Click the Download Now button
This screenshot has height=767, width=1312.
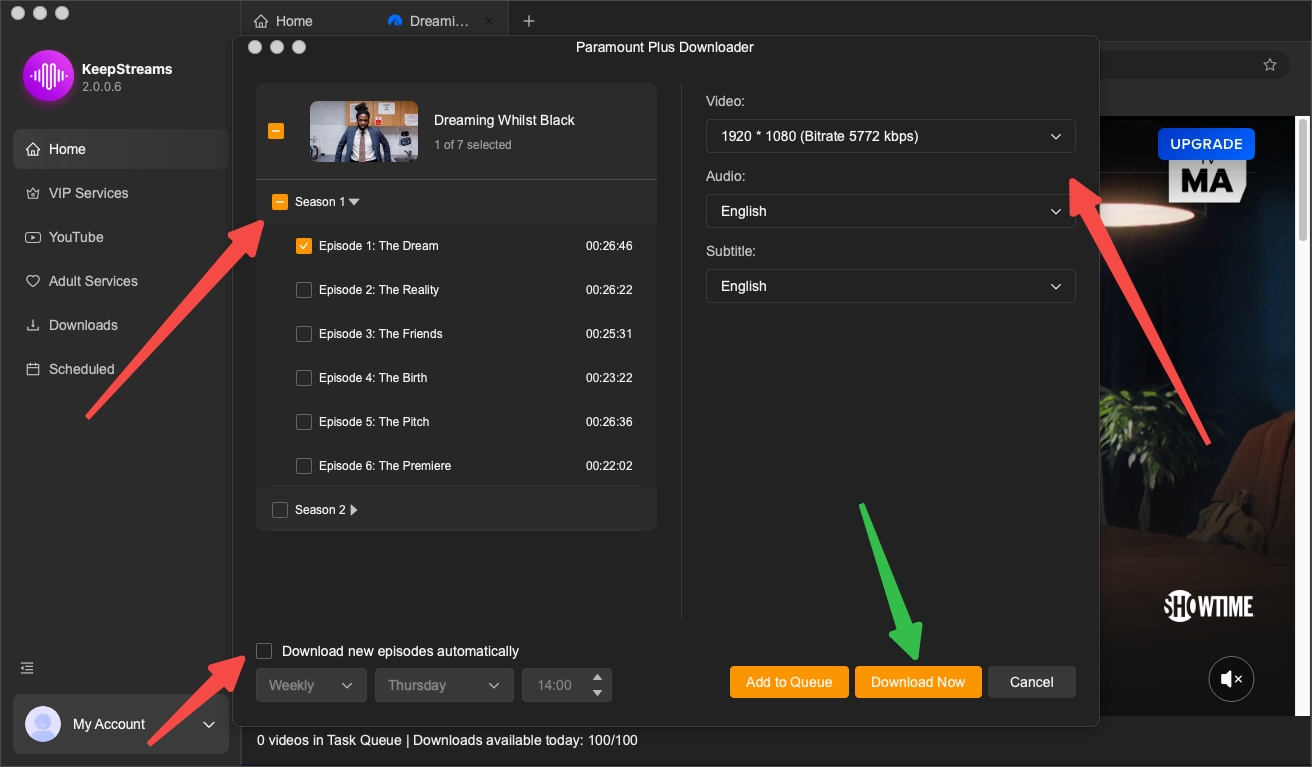(917, 682)
